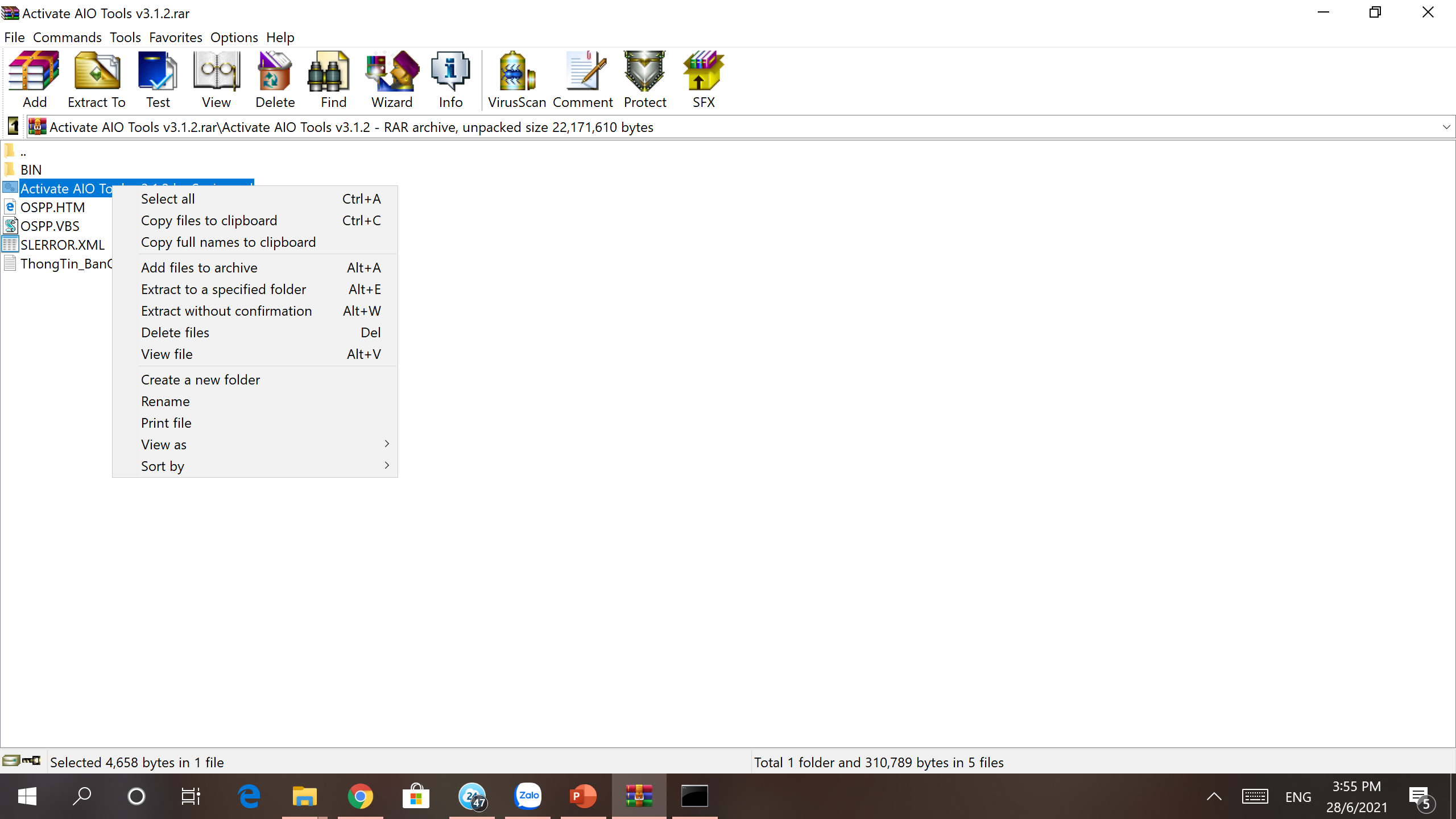This screenshot has height=819, width=1456.
Task: Open the notification center icon
Action: pos(1422,797)
